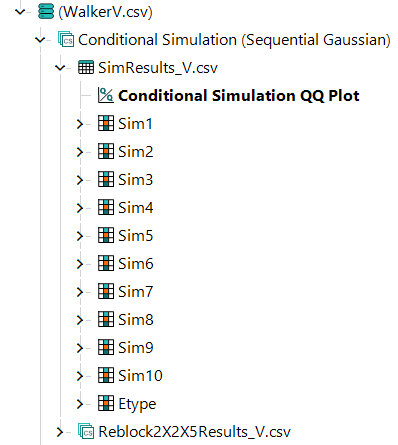Select the Sim9 tree entry

pos(135,348)
